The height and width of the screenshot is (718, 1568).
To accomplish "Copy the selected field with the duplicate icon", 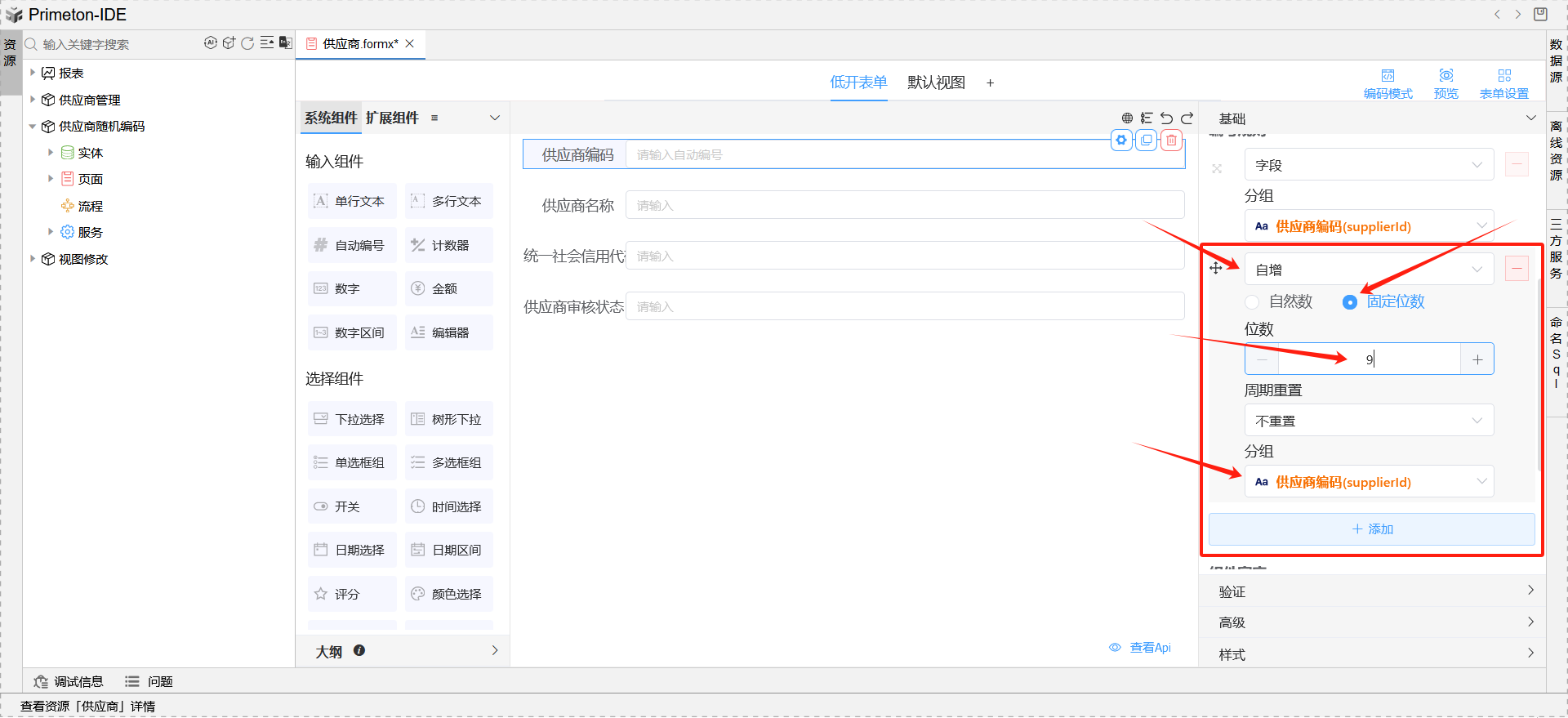I will 1147,140.
